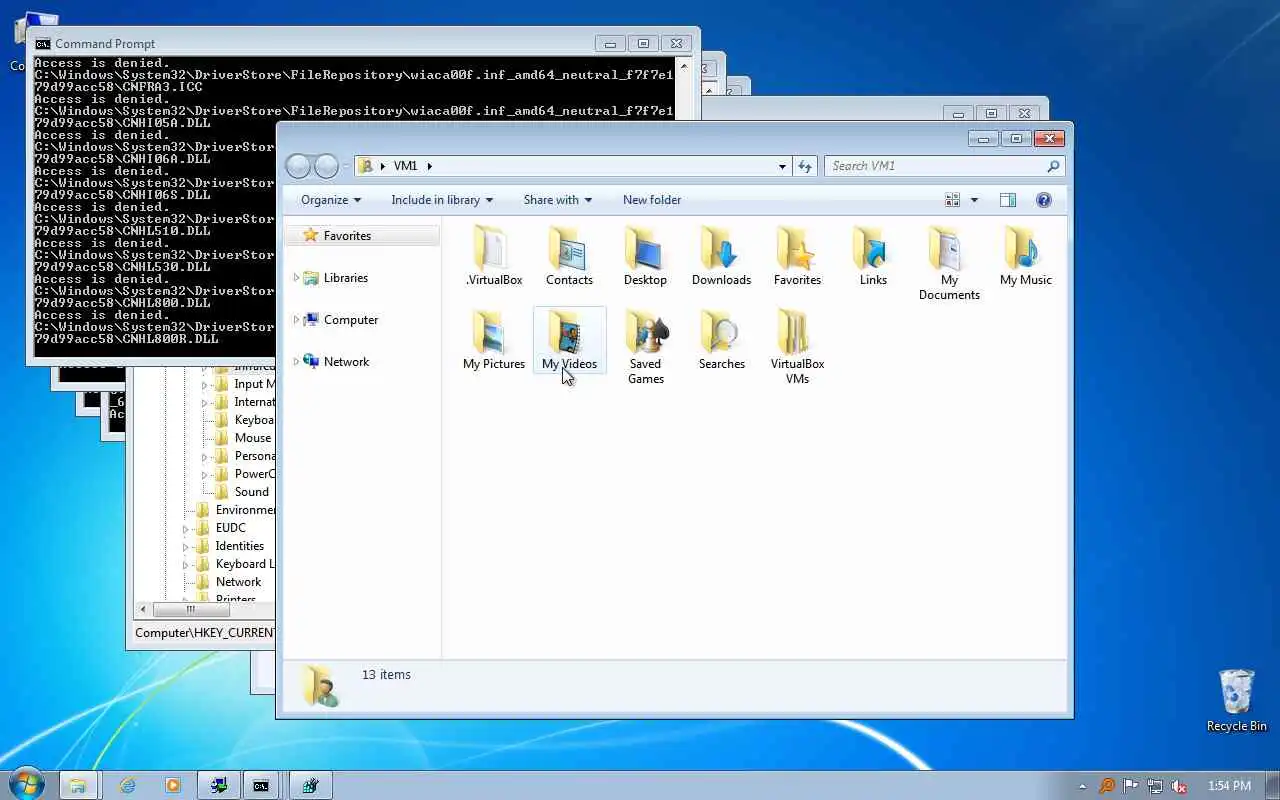Expand the Identities key in Registry Editor

[x=185, y=546]
